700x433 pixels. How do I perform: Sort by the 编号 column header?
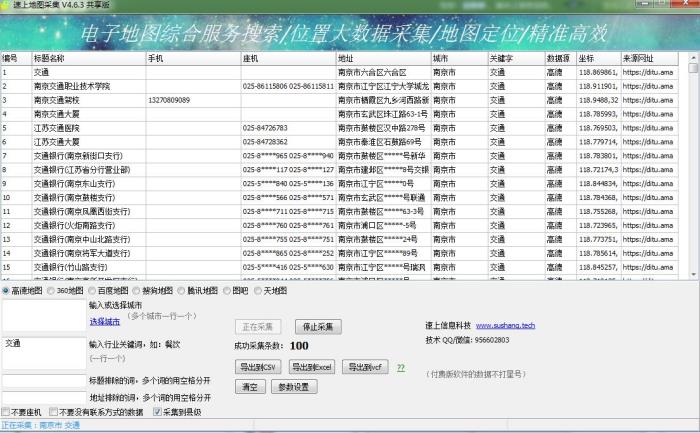click(16, 58)
